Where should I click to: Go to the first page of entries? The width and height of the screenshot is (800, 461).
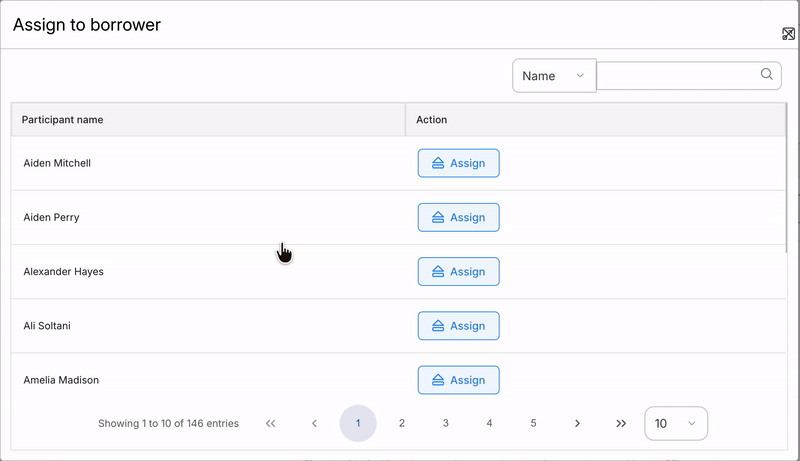pyautogui.click(x=271, y=423)
